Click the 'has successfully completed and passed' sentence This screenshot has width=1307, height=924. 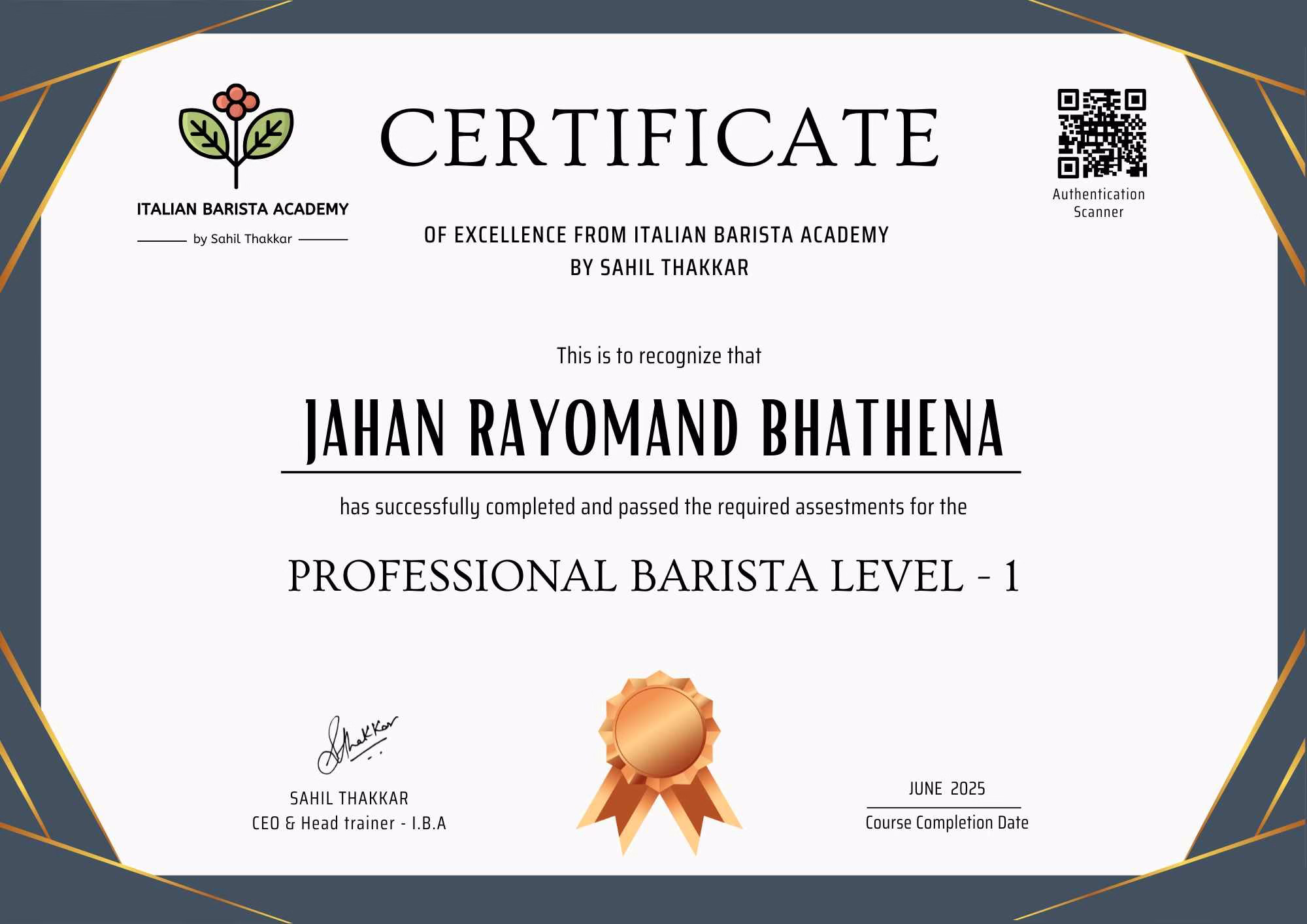coord(653,507)
